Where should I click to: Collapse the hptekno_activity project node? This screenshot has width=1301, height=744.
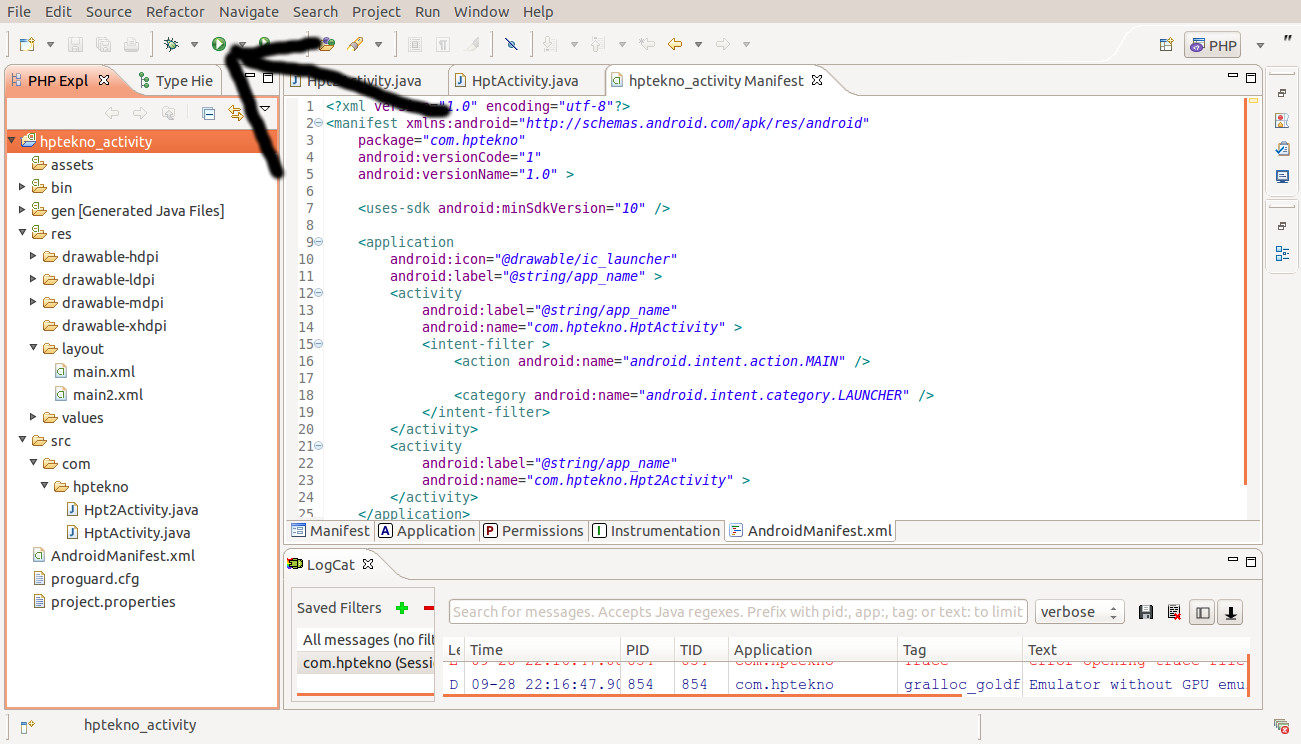point(12,141)
